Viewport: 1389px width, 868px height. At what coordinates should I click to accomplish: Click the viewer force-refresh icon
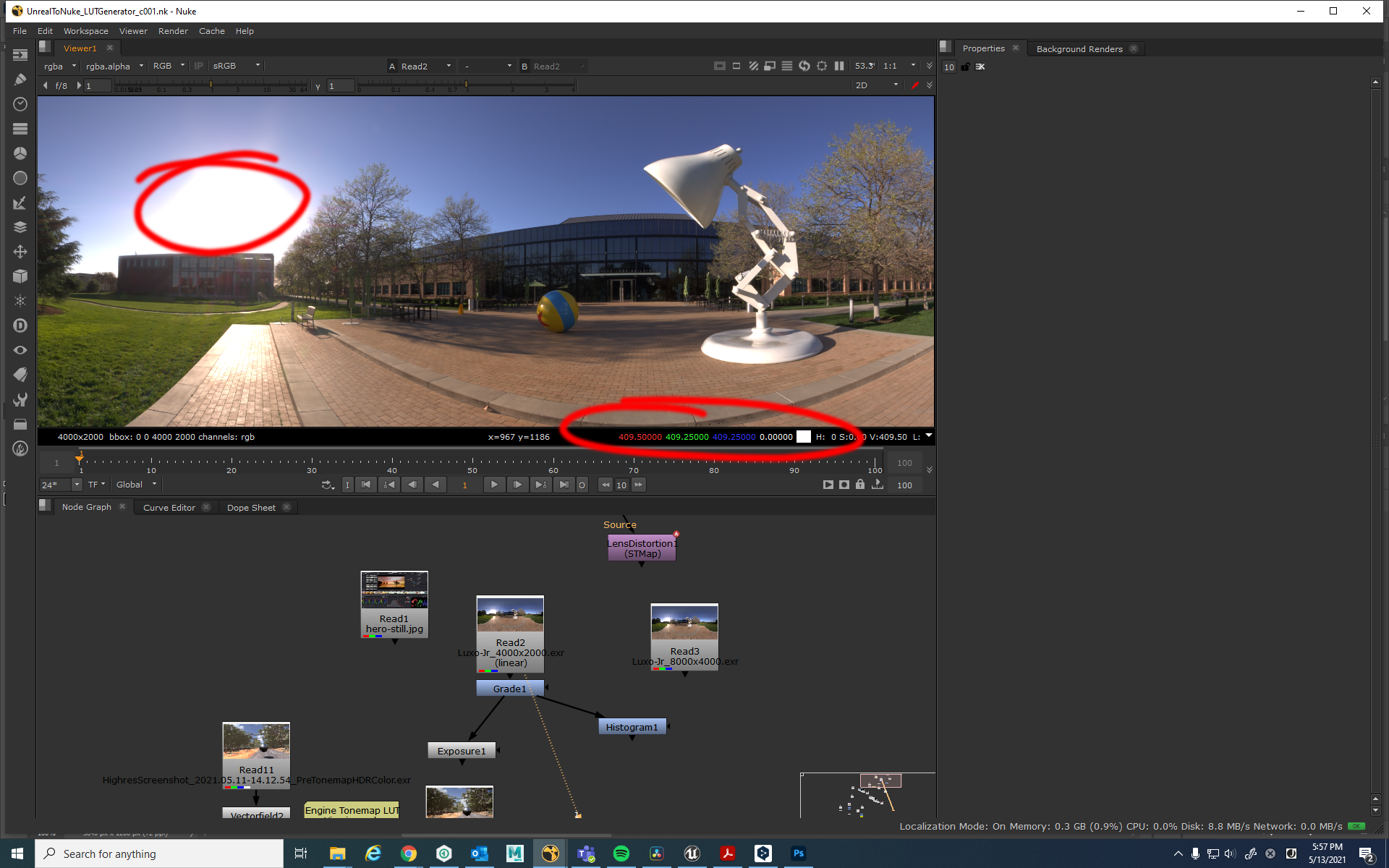point(804,66)
